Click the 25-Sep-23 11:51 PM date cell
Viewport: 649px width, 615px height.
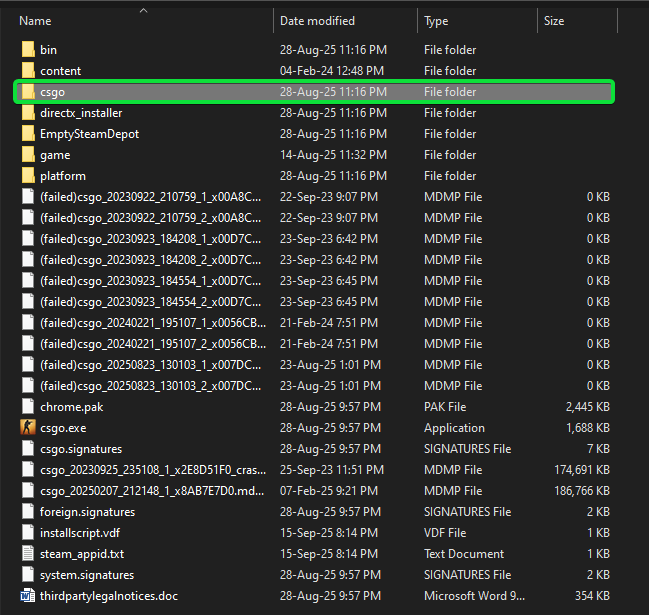pyautogui.click(x=332, y=470)
